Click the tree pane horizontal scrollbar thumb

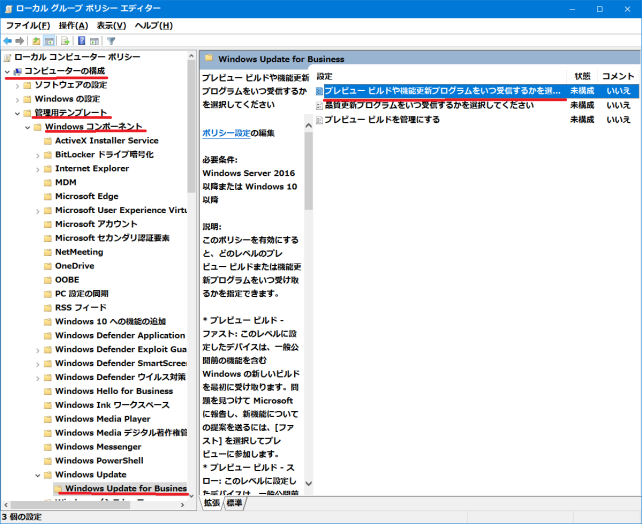point(70,505)
